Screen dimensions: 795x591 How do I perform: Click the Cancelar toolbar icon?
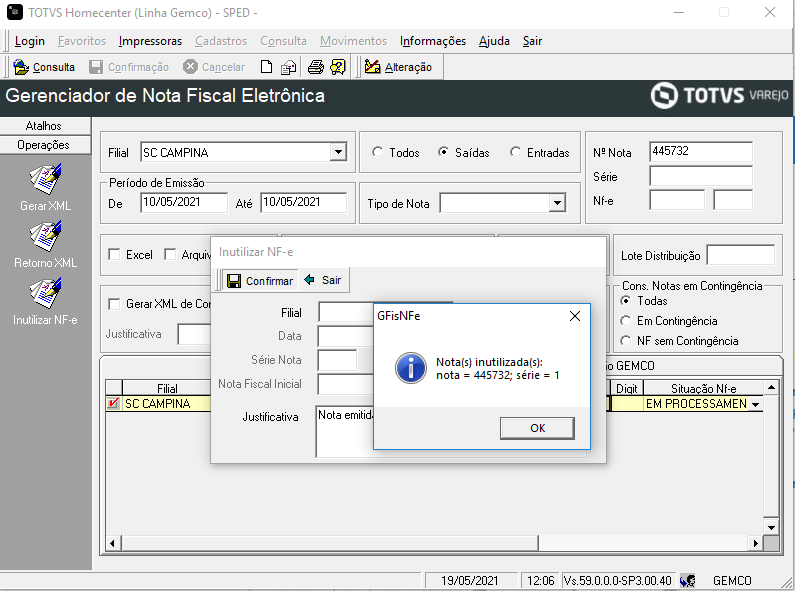190,66
